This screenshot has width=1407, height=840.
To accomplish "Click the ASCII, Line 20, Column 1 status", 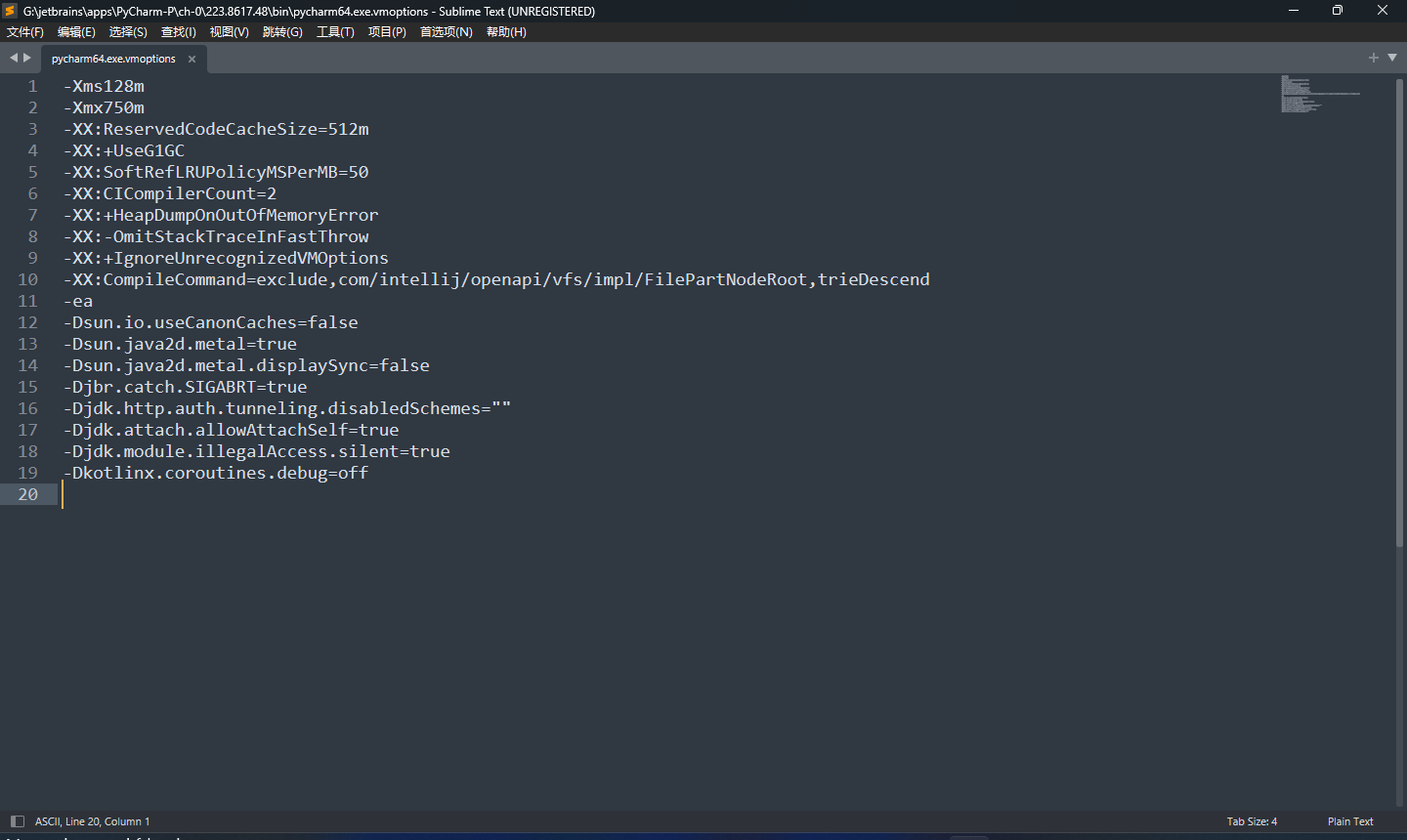I will [93, 821].
